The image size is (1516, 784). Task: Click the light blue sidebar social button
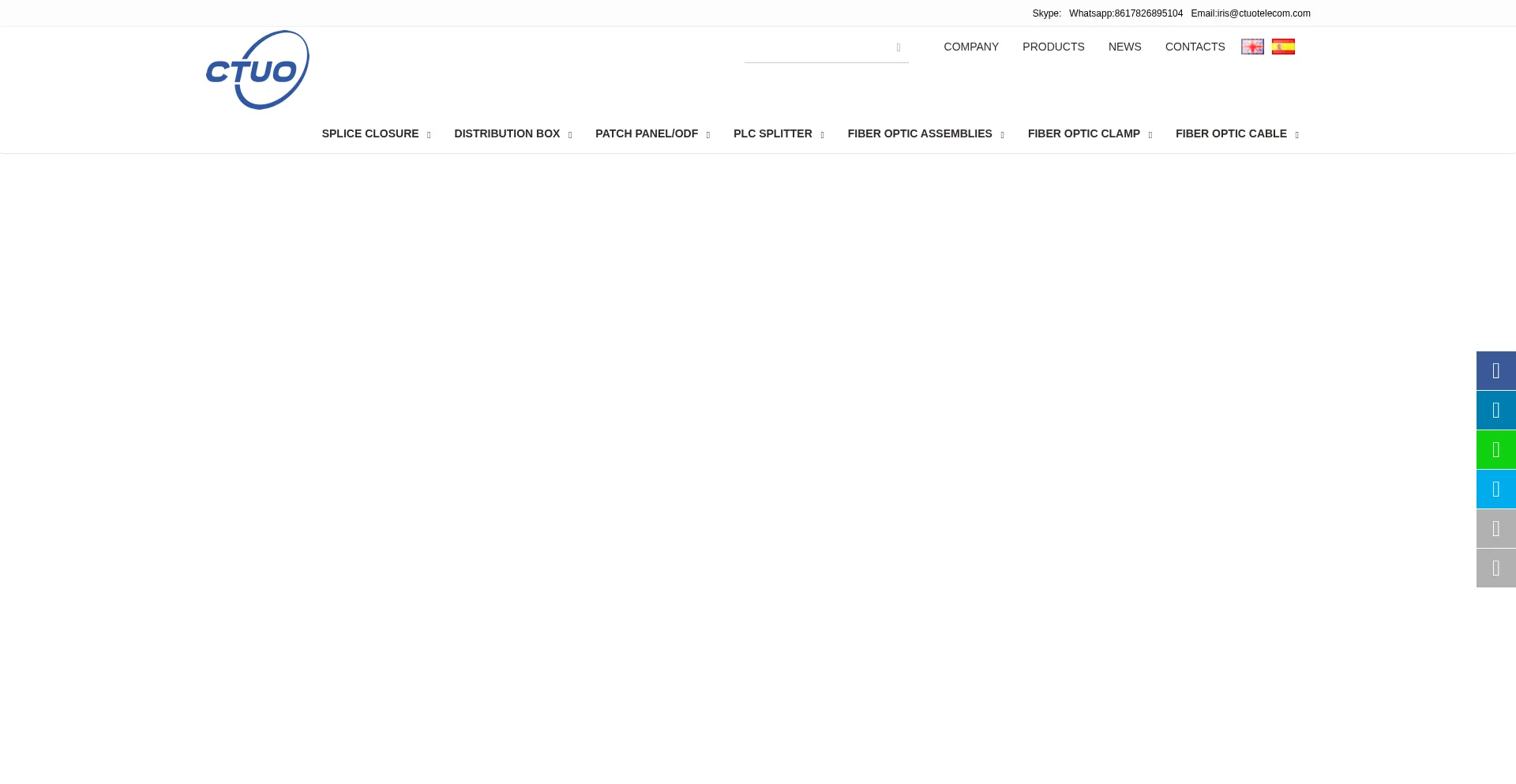tap(1495, 490)
